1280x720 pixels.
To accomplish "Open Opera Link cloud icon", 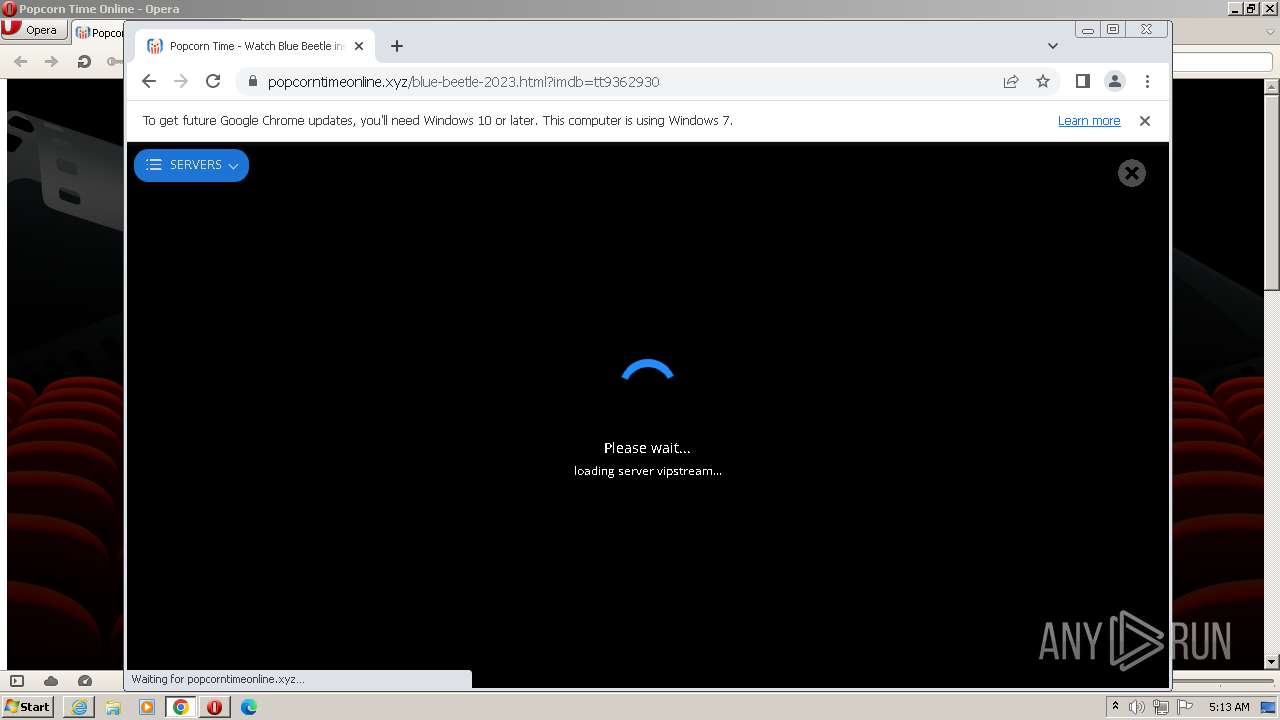I will click(51, 681).
